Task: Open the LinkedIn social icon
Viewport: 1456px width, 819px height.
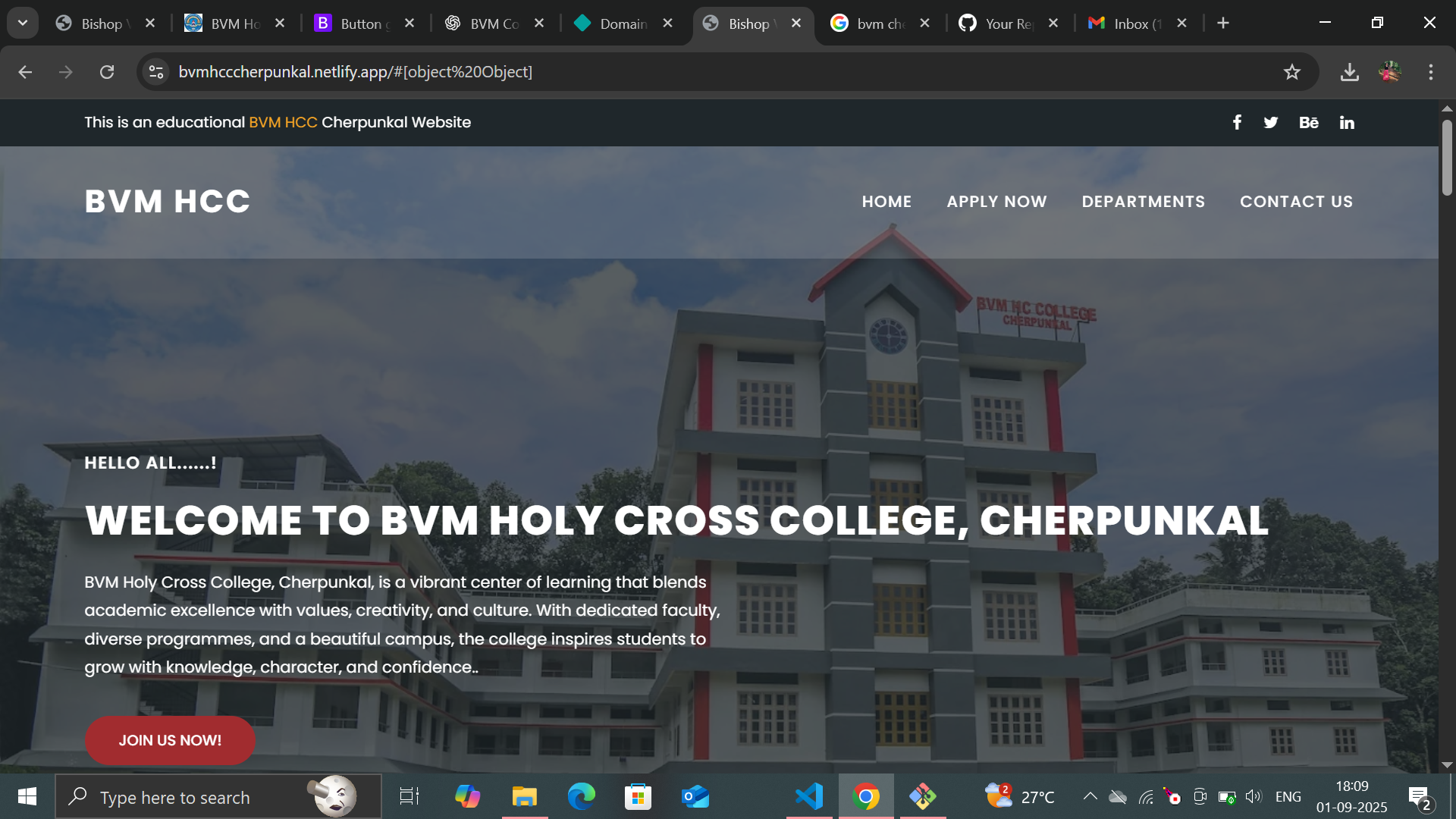Action: (1347, 123)
